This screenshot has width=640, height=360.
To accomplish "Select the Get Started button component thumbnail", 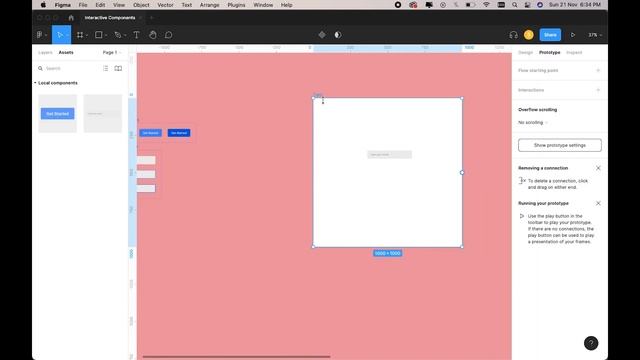I will [x=58, y=113].
